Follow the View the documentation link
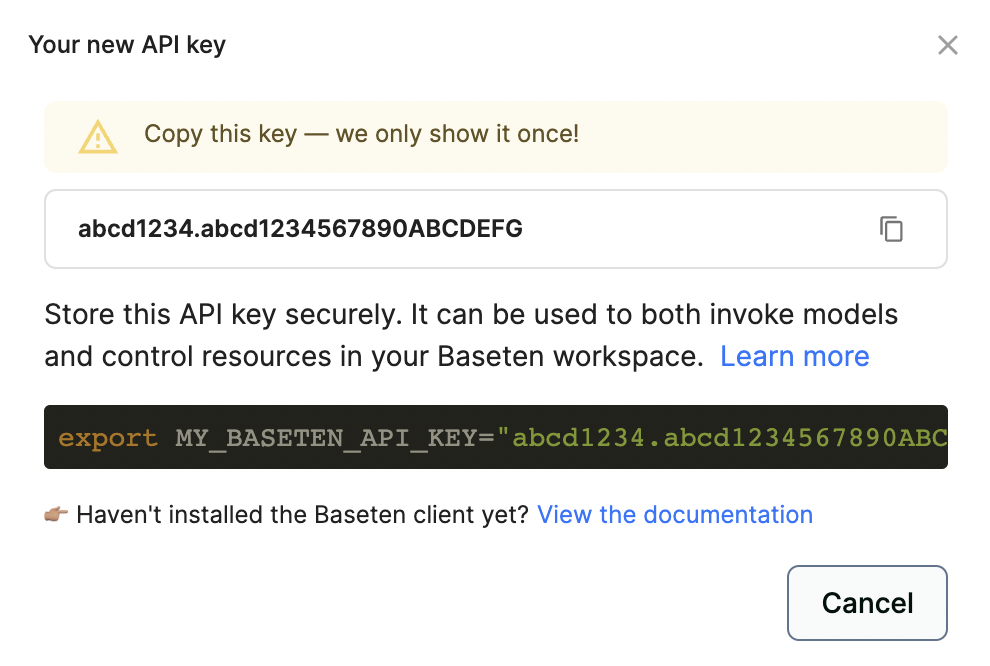The width and height of the screenshot is (990, 666). pyautogui.click(x=675, y=515)
